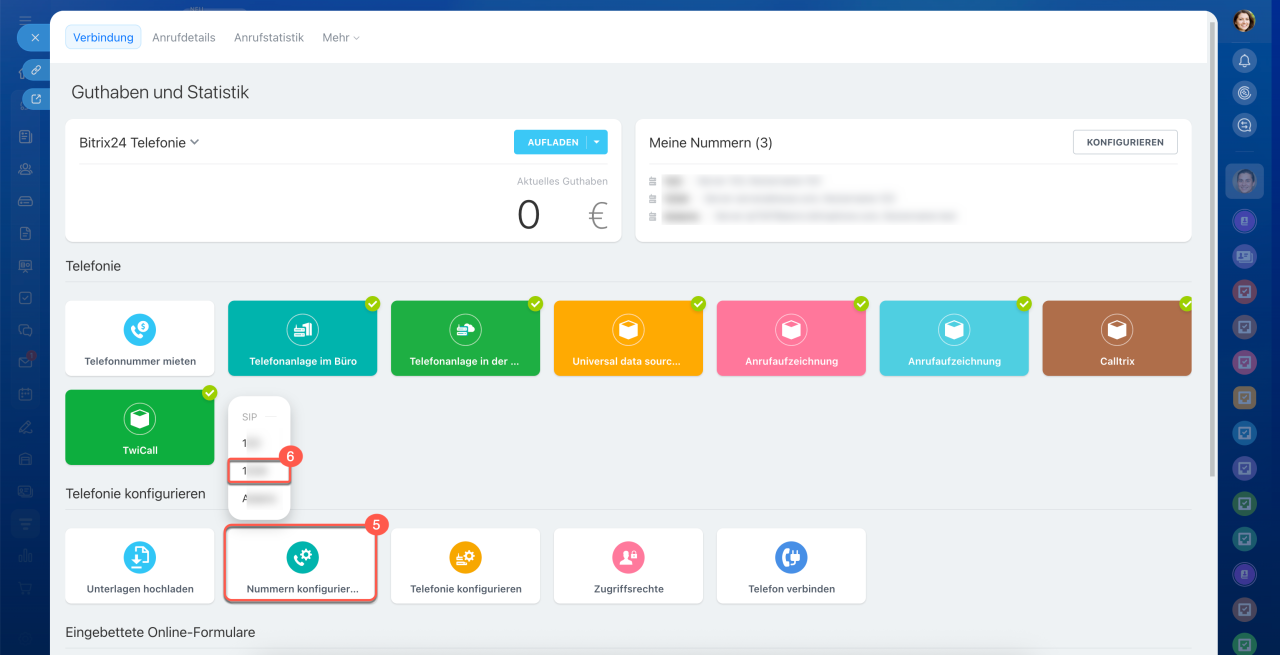Click the Calltrix box icon

1116,329
